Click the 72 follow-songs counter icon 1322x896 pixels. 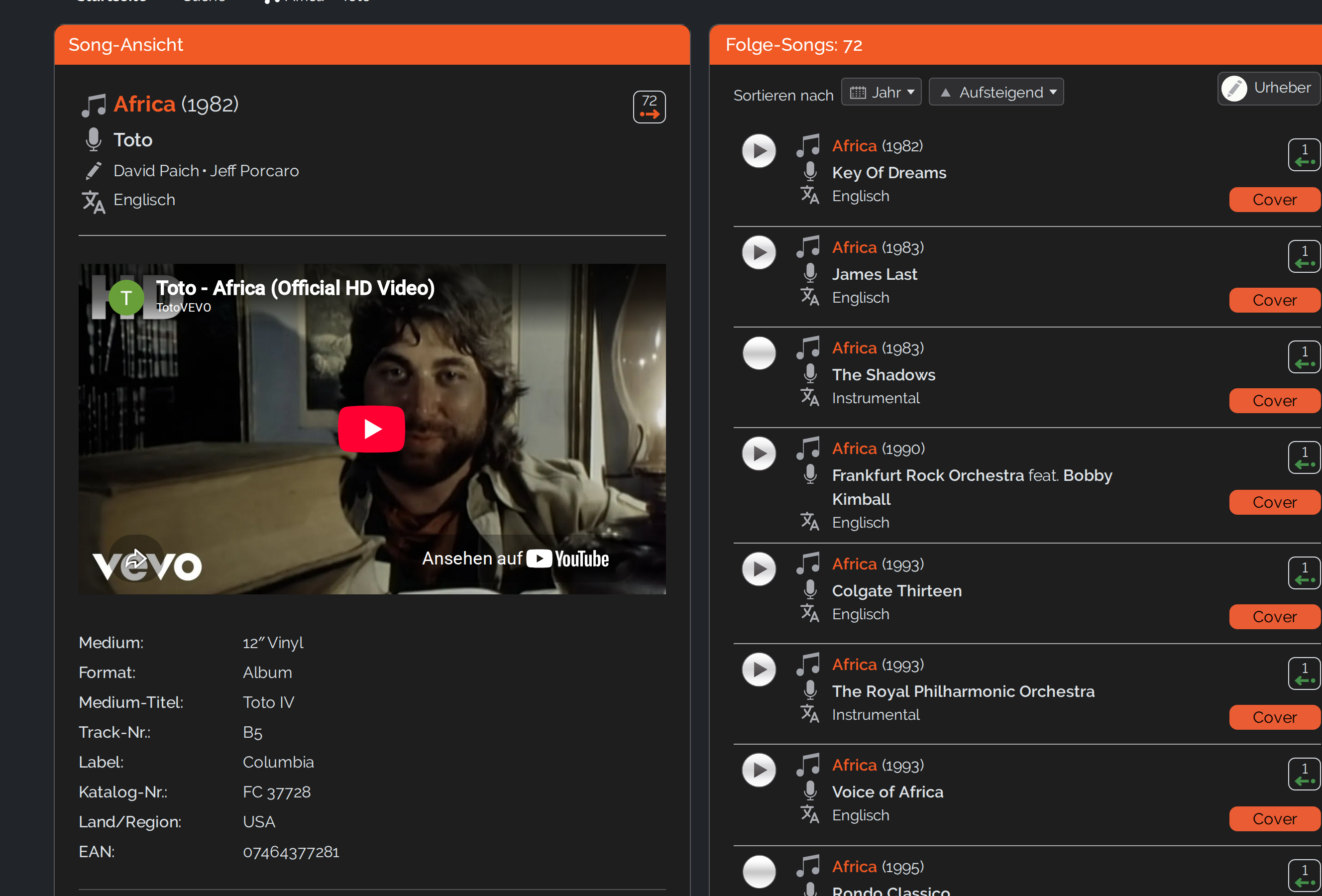coord(649,107)
